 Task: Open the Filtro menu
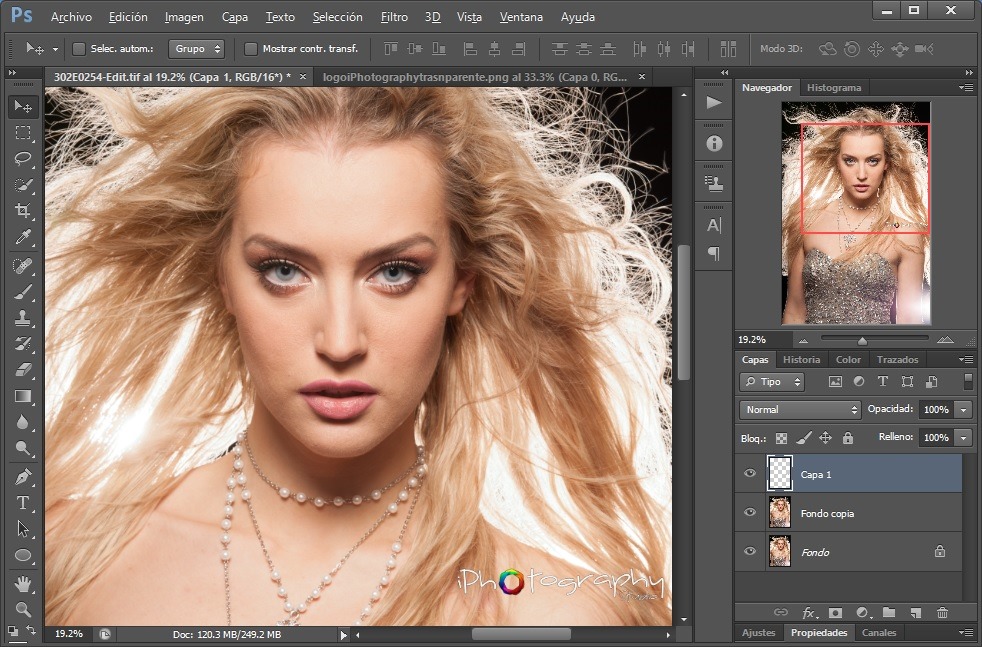point(394,17)
